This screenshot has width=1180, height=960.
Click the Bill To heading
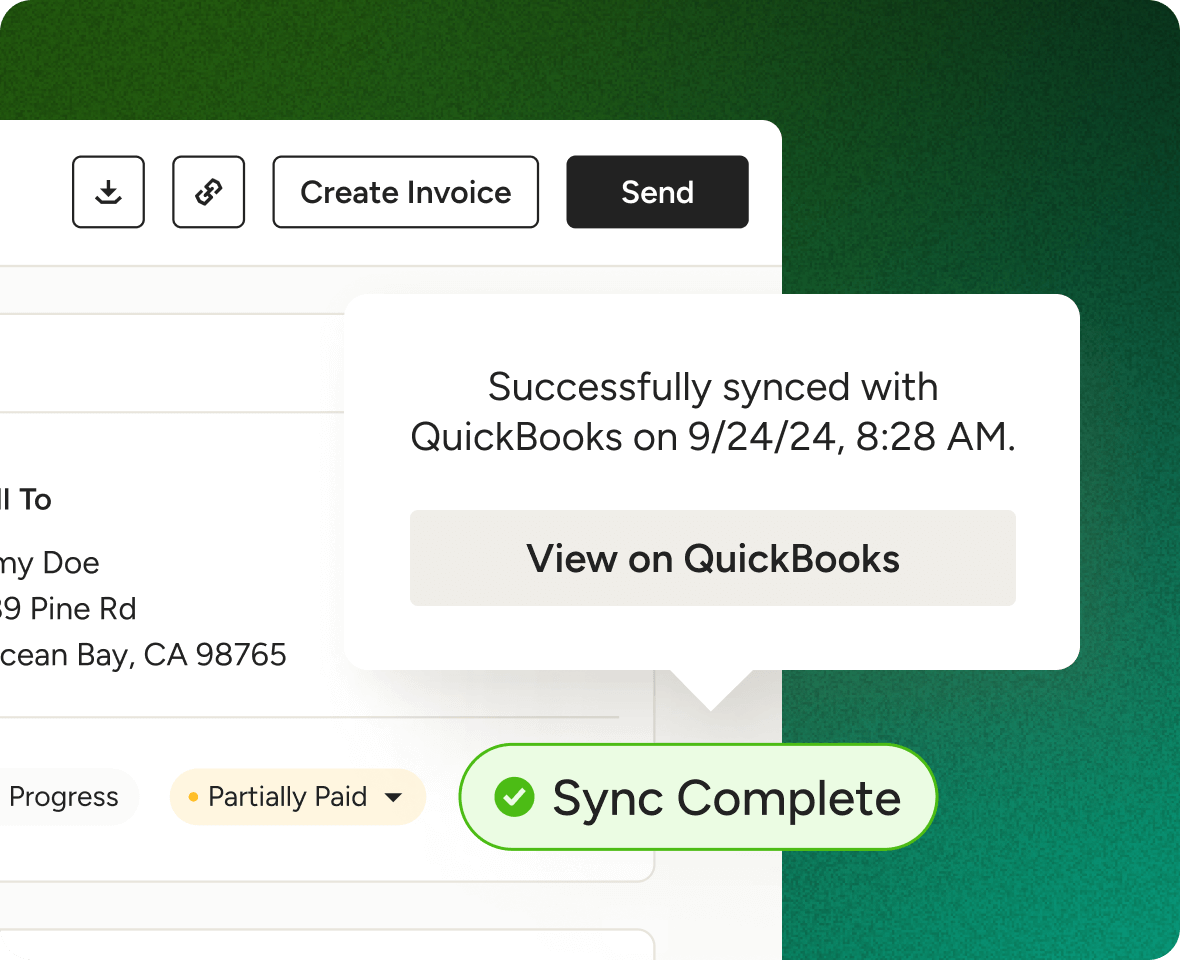[x=26, y=499]
